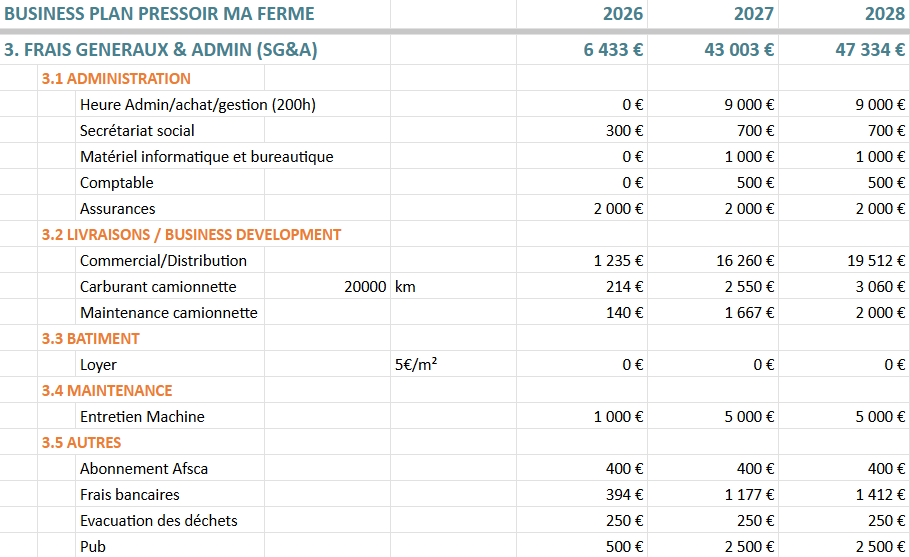Select the 3.1 Administration section label
Viewport: 910px width, 557px height.
point(116,79)
